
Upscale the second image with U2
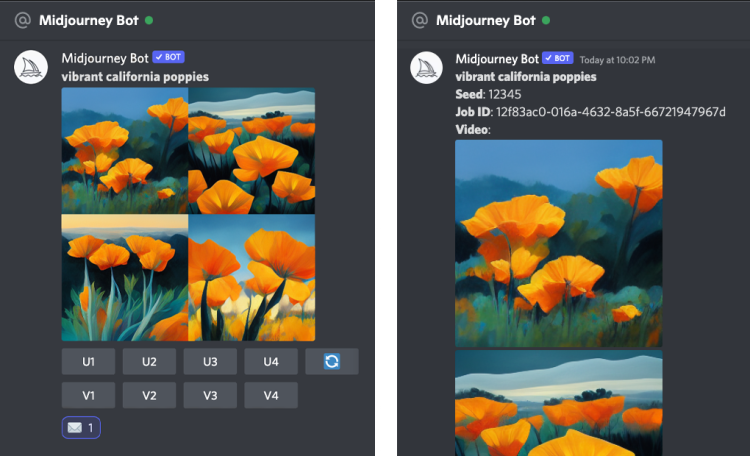pos(149,361)
